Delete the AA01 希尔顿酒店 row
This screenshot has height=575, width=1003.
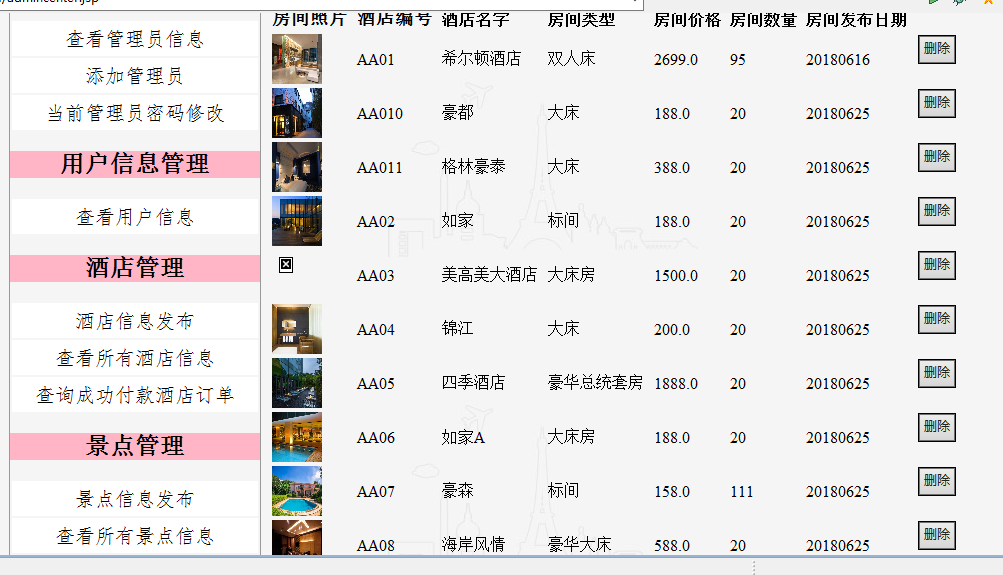[x=937, y=49]
